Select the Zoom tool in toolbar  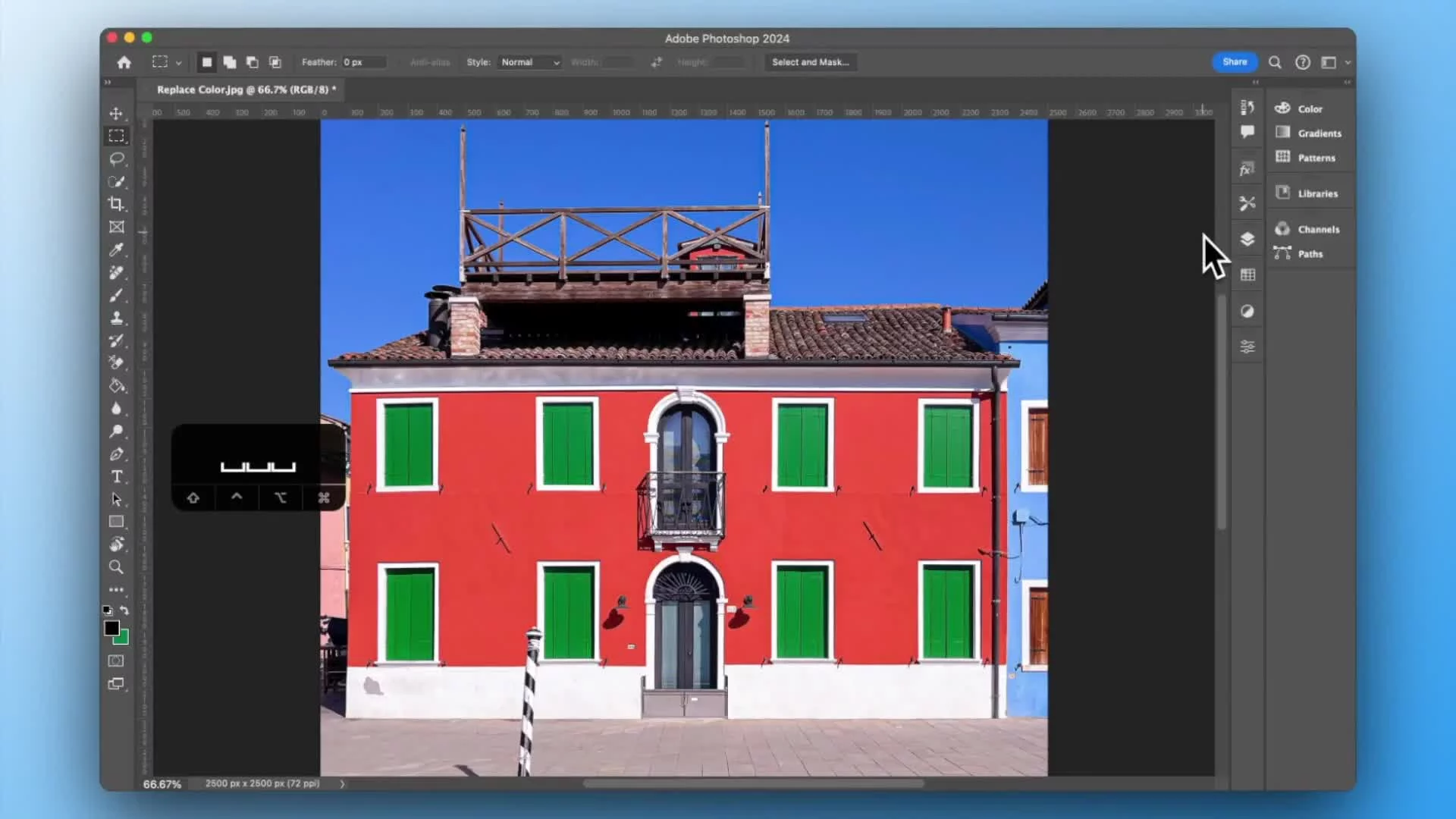(x=116, y=566)
